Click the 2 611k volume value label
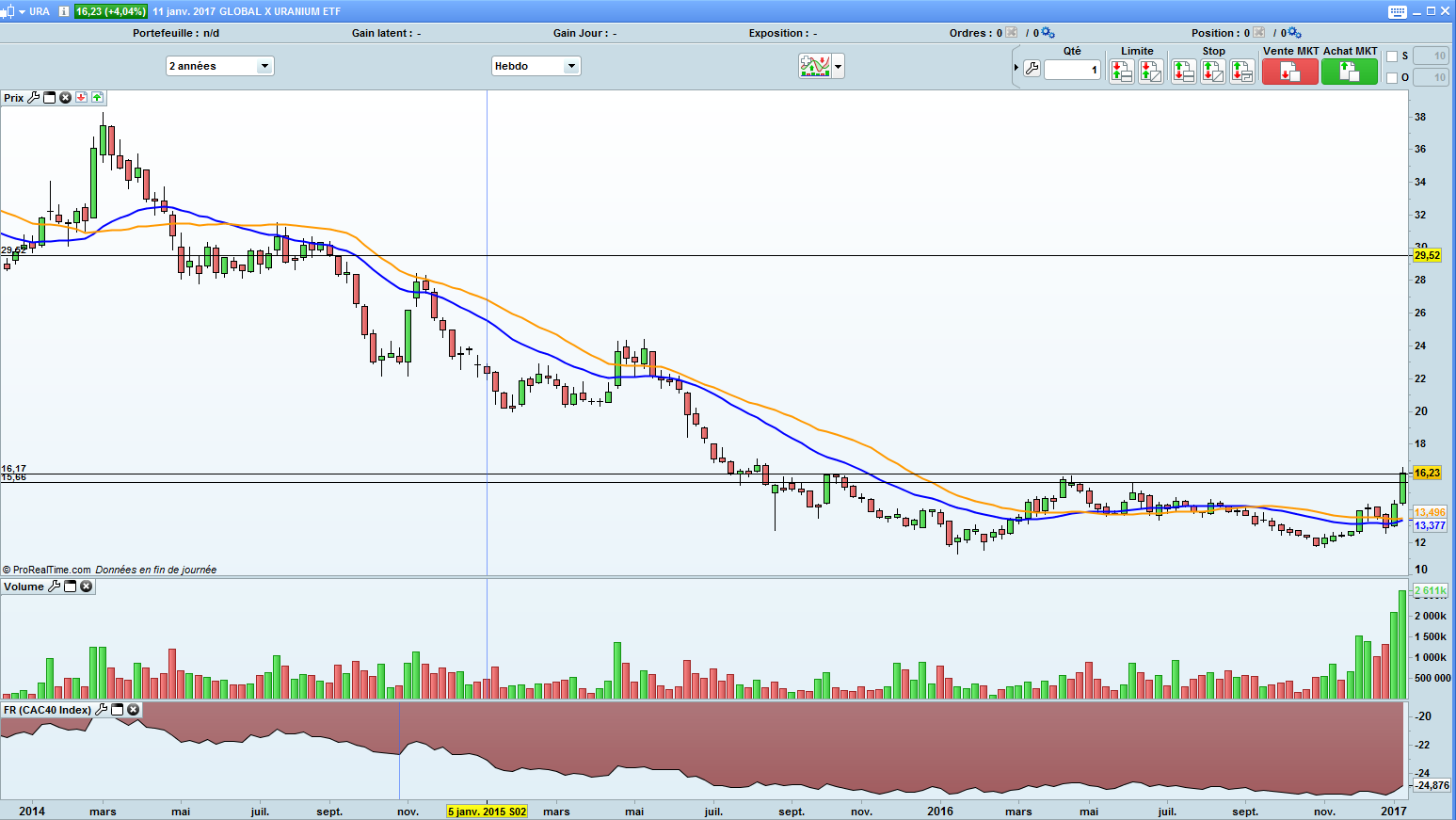 [x=1430, y=591]
